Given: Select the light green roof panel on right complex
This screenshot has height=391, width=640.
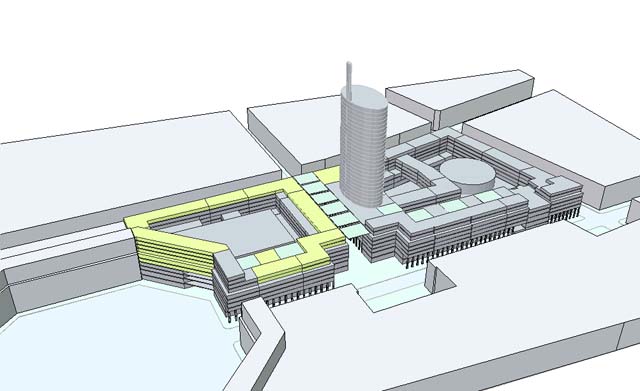Looking at the screenshot, I should (x=420, y=215).
